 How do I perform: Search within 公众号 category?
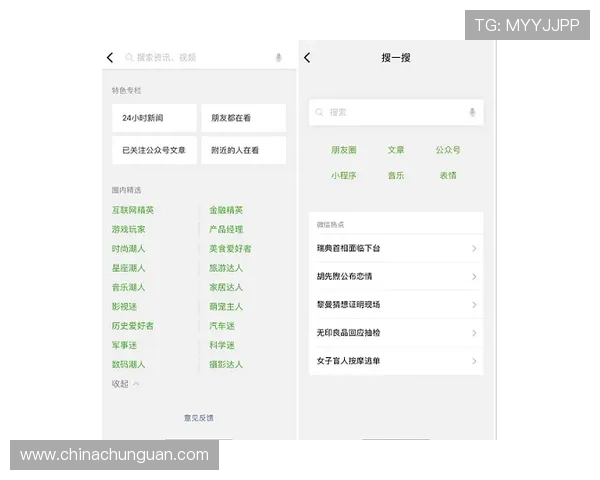448,150
